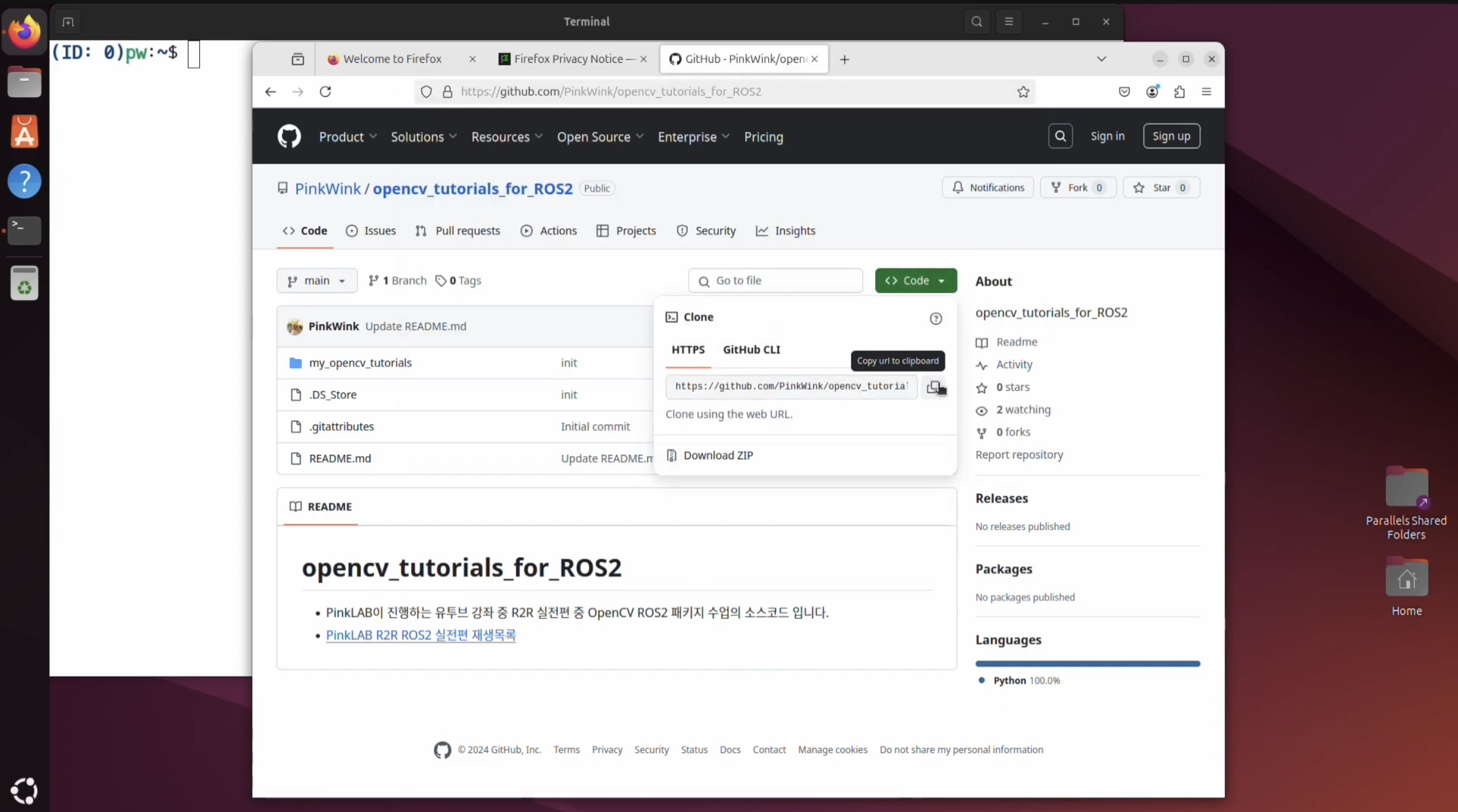1458x812 pixels.
Task: Open Firefox application hamburger menu
Action: [1206, 92]
